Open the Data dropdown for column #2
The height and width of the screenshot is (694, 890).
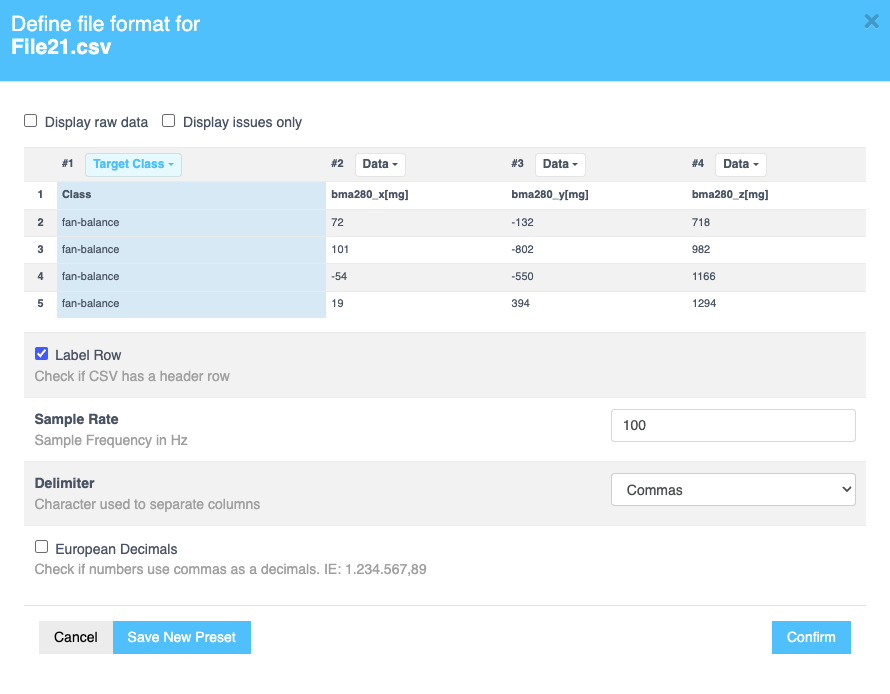pos(379,164)
